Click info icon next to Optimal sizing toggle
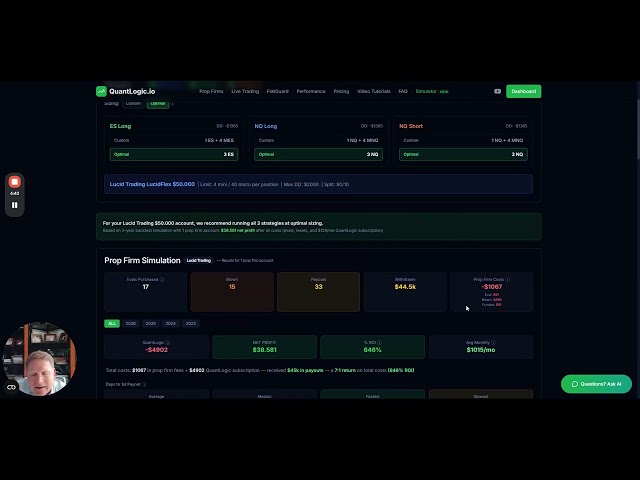Image resolution: width=640 pixels, height=480 pixels. tap(172, 104)
